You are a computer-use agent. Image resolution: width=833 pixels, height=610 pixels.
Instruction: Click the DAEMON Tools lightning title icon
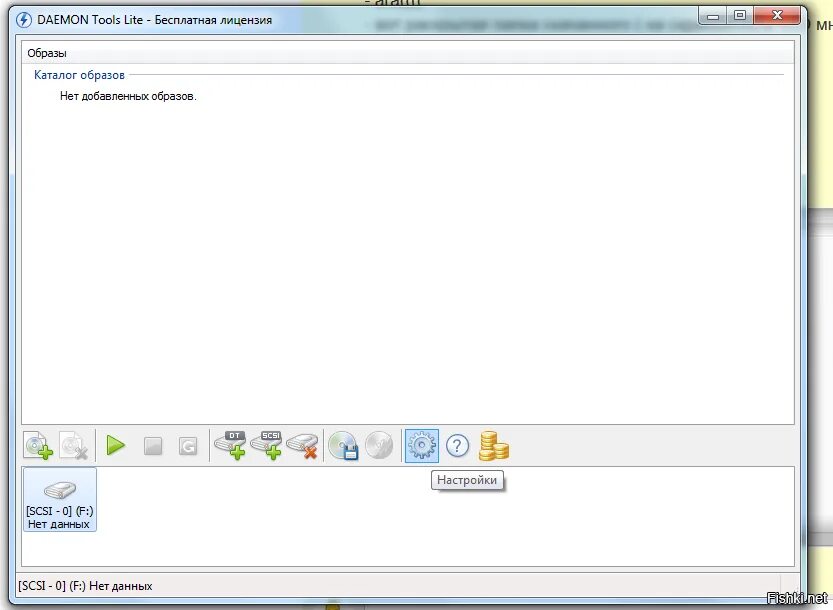pyautogui.click(x=24, y=20)
